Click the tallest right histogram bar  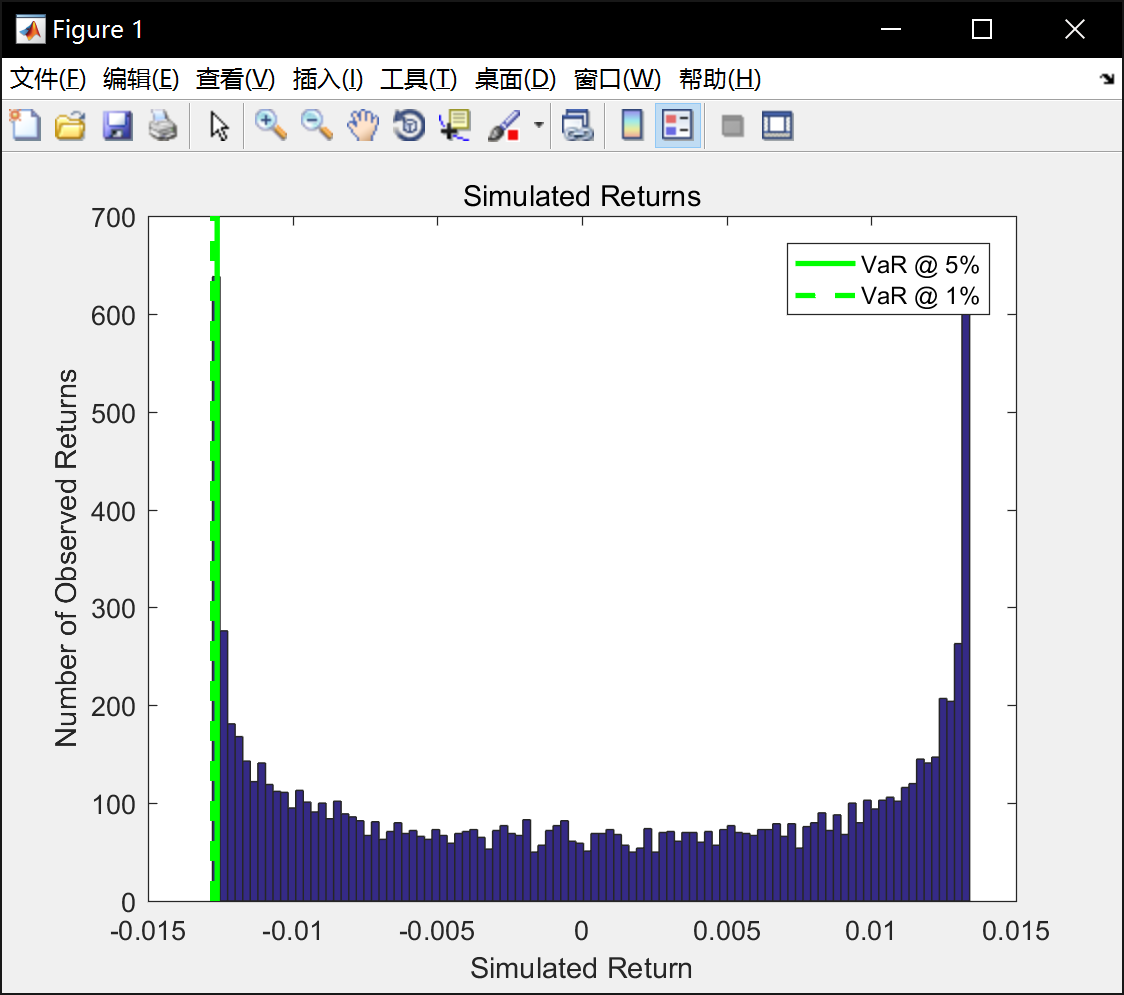coord(966,608)
